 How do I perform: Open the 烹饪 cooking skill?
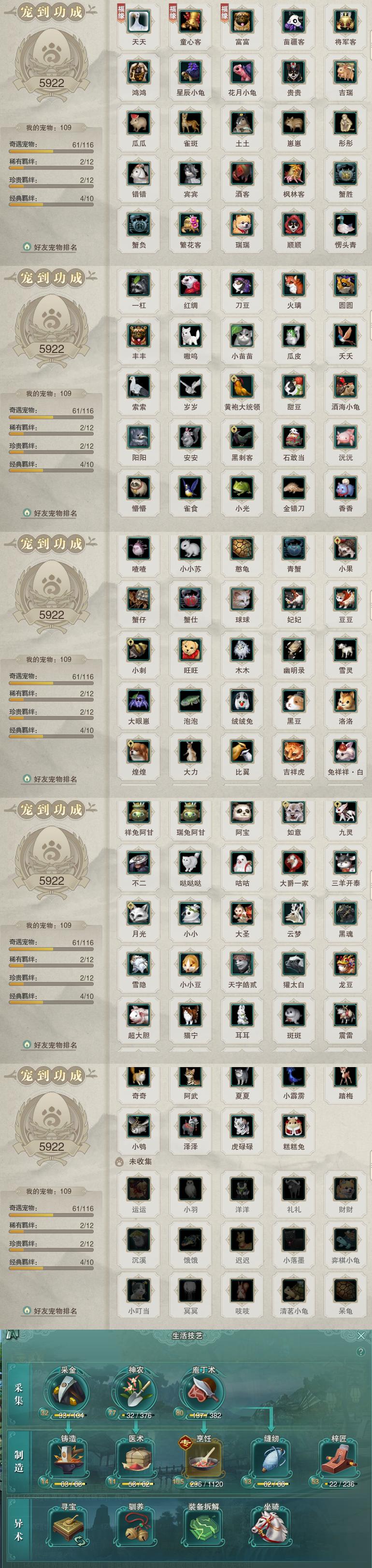[203, 1462]
